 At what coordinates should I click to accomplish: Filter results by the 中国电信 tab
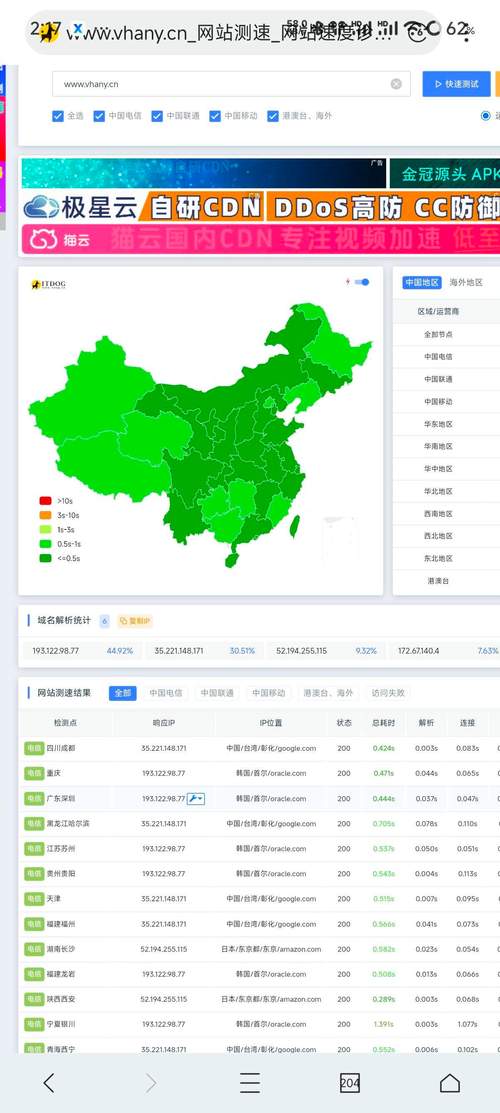click(x=165, y=693)
